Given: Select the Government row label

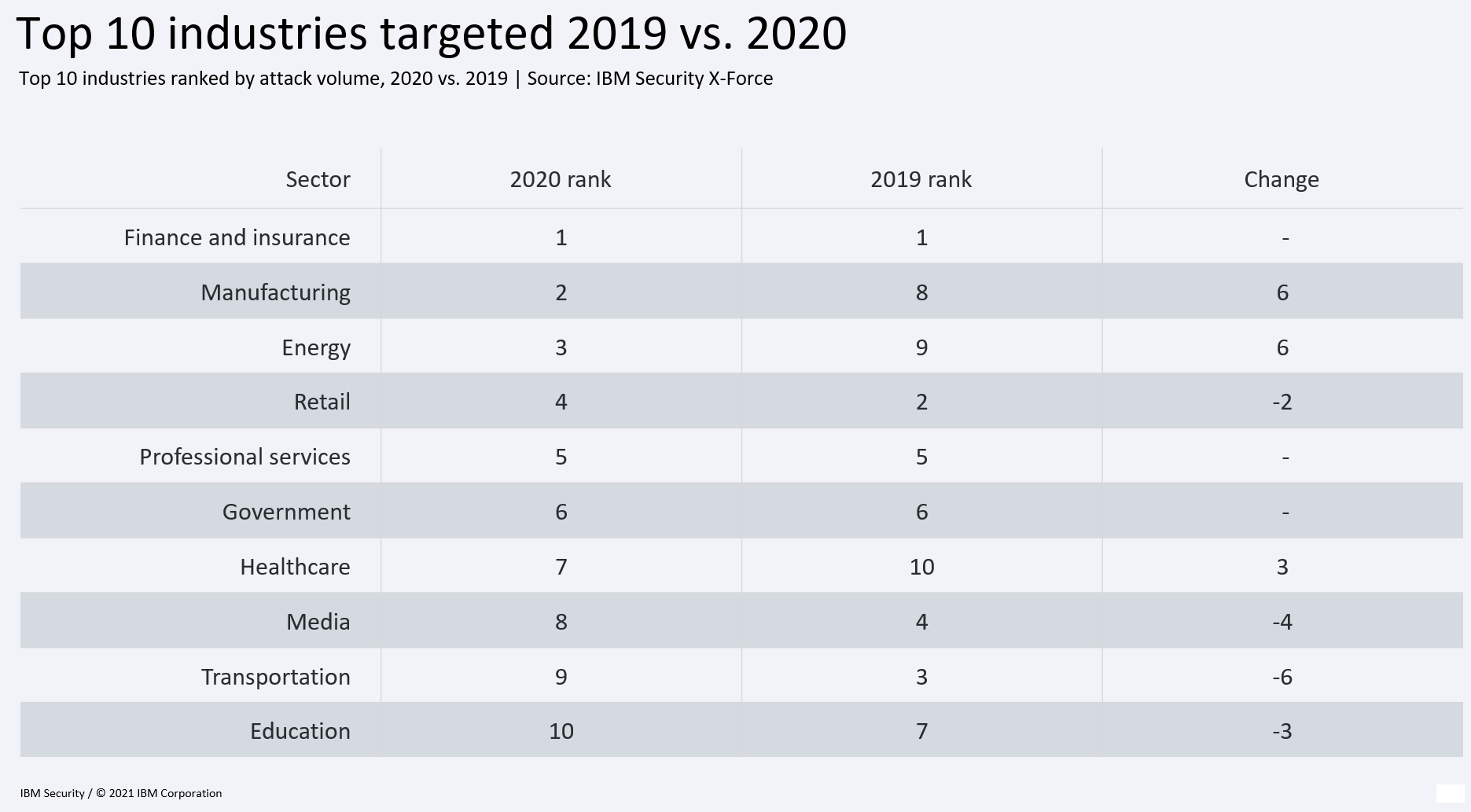Looking at the screenshot, I should pyautogui.click(x=286, y=512).
